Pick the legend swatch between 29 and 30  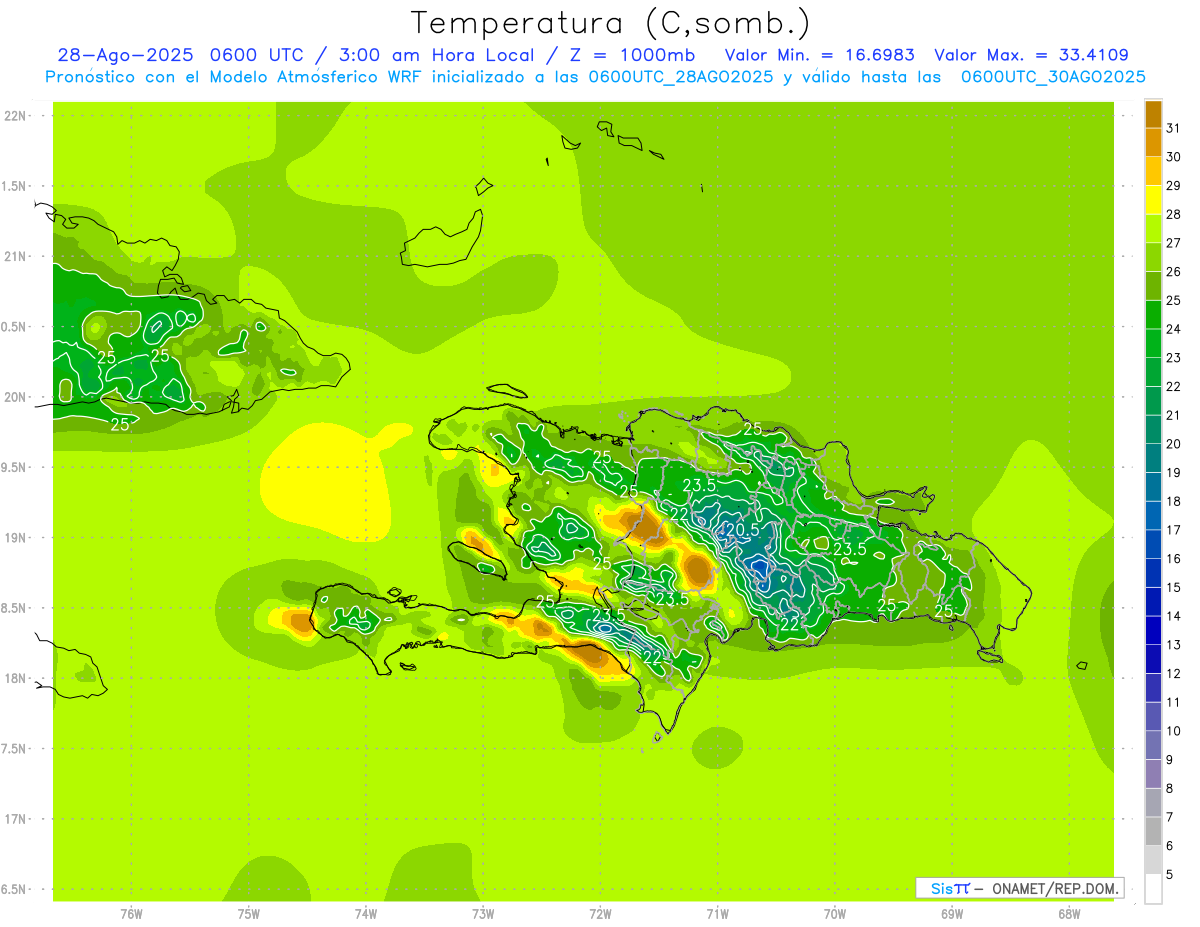coord(1153,171)
